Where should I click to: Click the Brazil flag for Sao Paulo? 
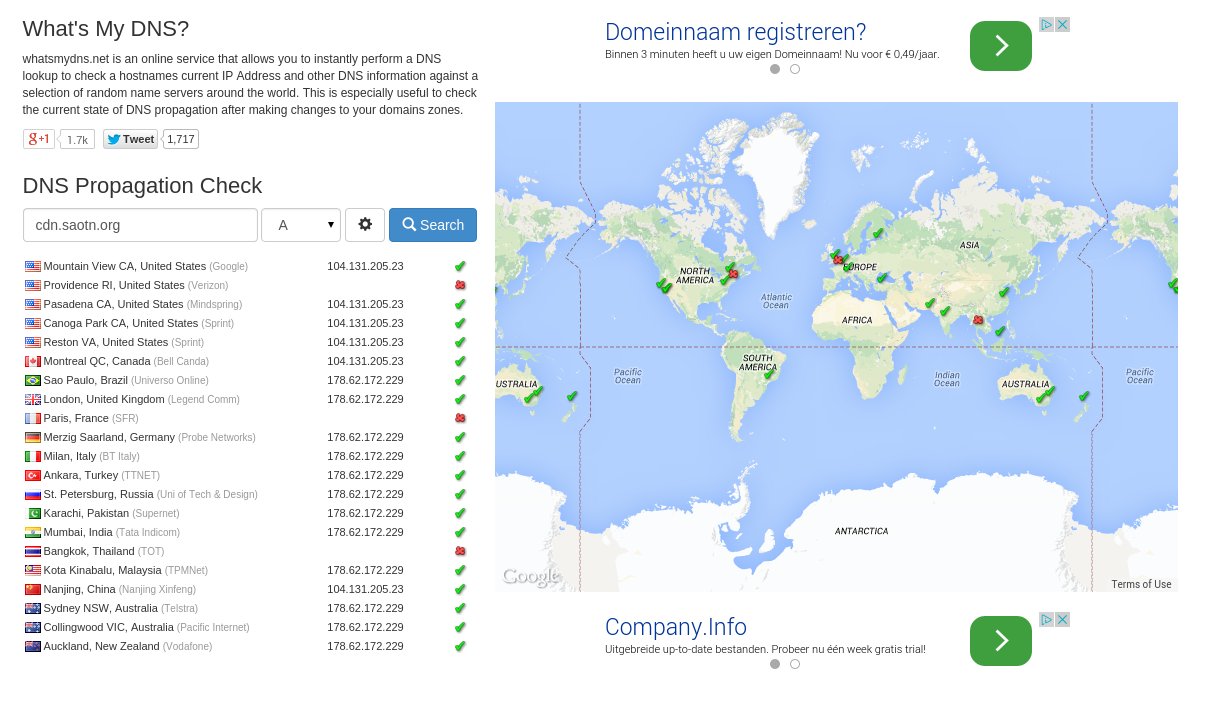point(33,380)
